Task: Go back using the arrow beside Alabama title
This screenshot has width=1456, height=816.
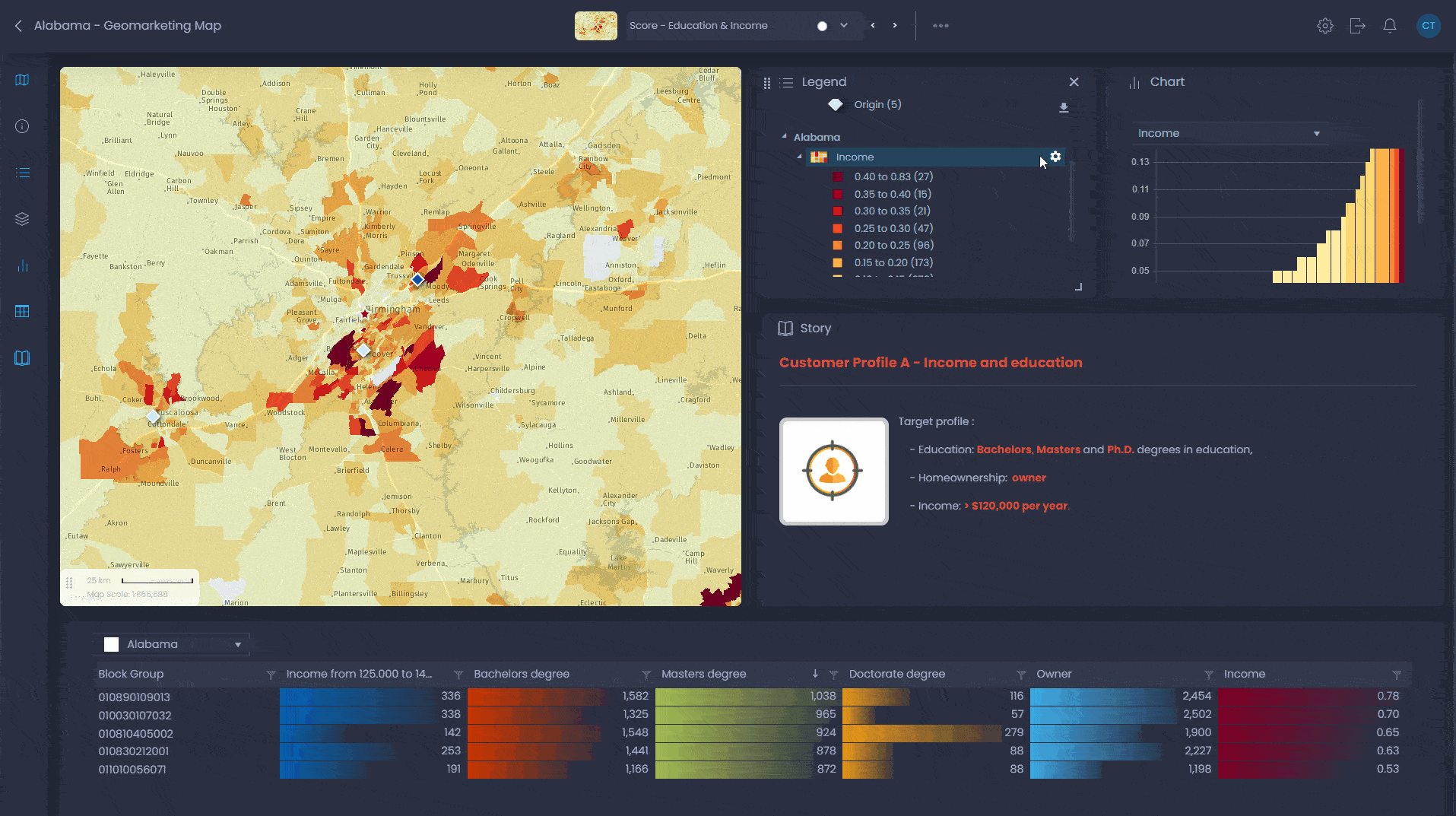Action: tap(18, 26)
